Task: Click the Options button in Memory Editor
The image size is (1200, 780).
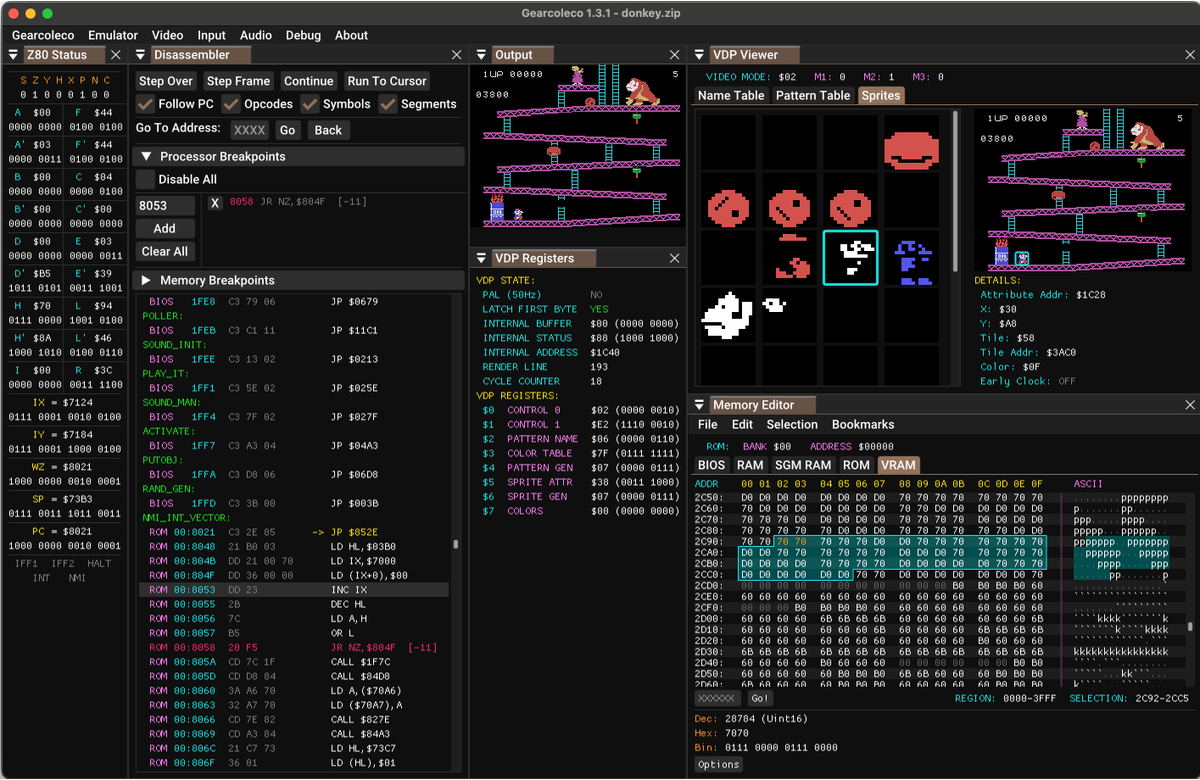Action: tap(719, 764)
